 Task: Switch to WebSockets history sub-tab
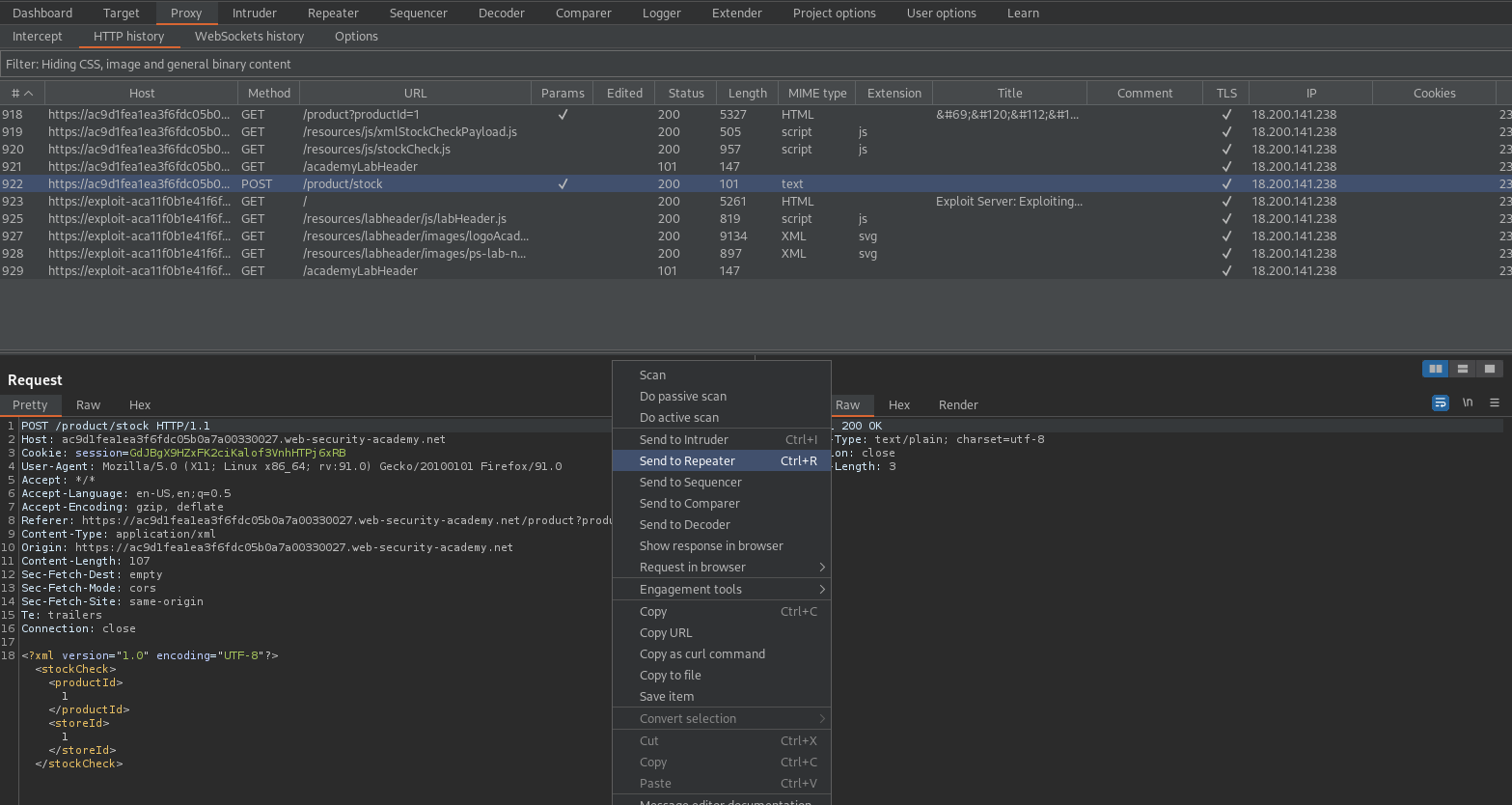249,36
